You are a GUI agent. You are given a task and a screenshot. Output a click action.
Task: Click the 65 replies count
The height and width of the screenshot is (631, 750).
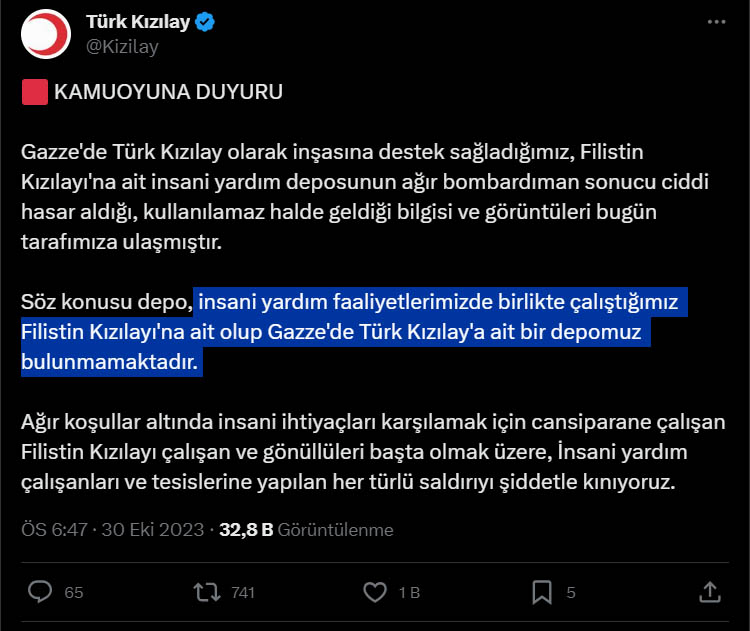click(74, 593)
